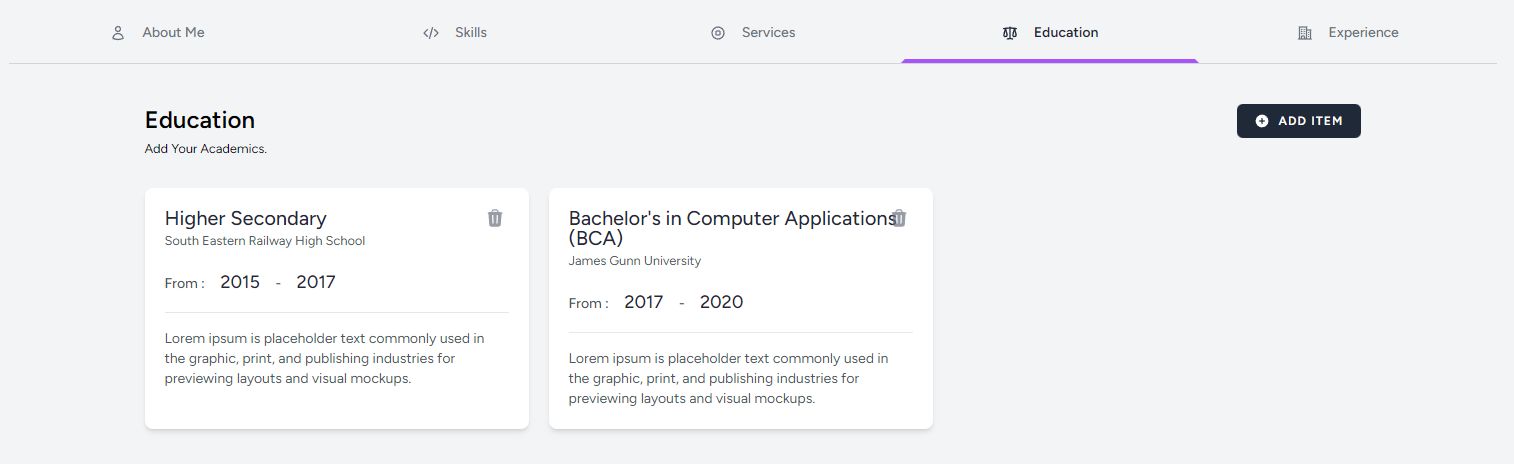The image size is (1514, 464).
Task: Click the Bachelor's card Lorem ipsum description
Action: (728, 378)
